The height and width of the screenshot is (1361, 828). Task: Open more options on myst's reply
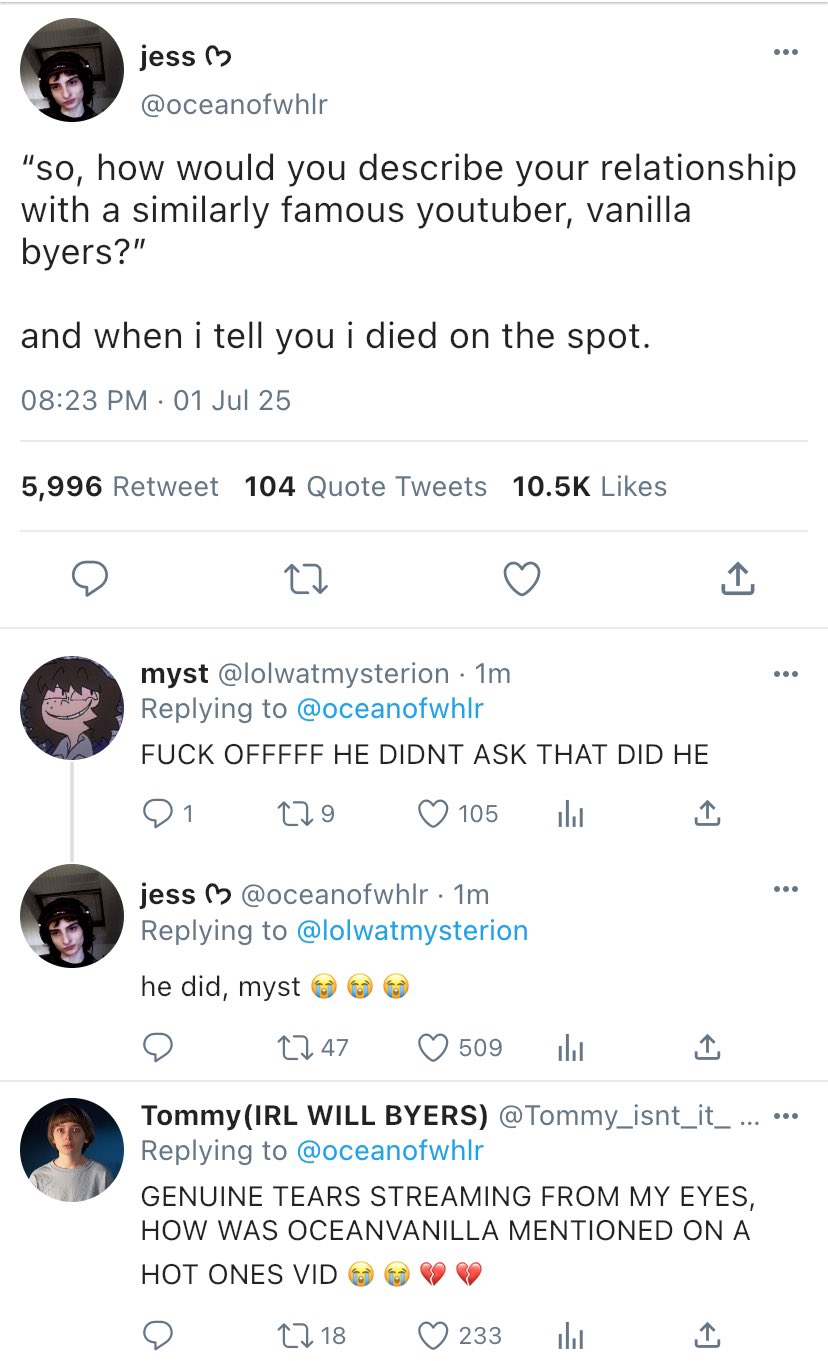pos(786,674)
